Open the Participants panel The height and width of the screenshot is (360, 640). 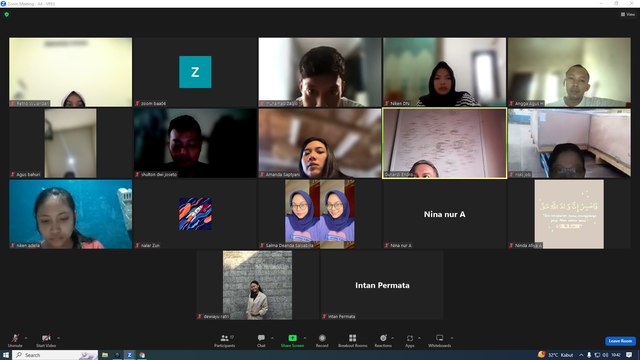click(x=224, y=340)
